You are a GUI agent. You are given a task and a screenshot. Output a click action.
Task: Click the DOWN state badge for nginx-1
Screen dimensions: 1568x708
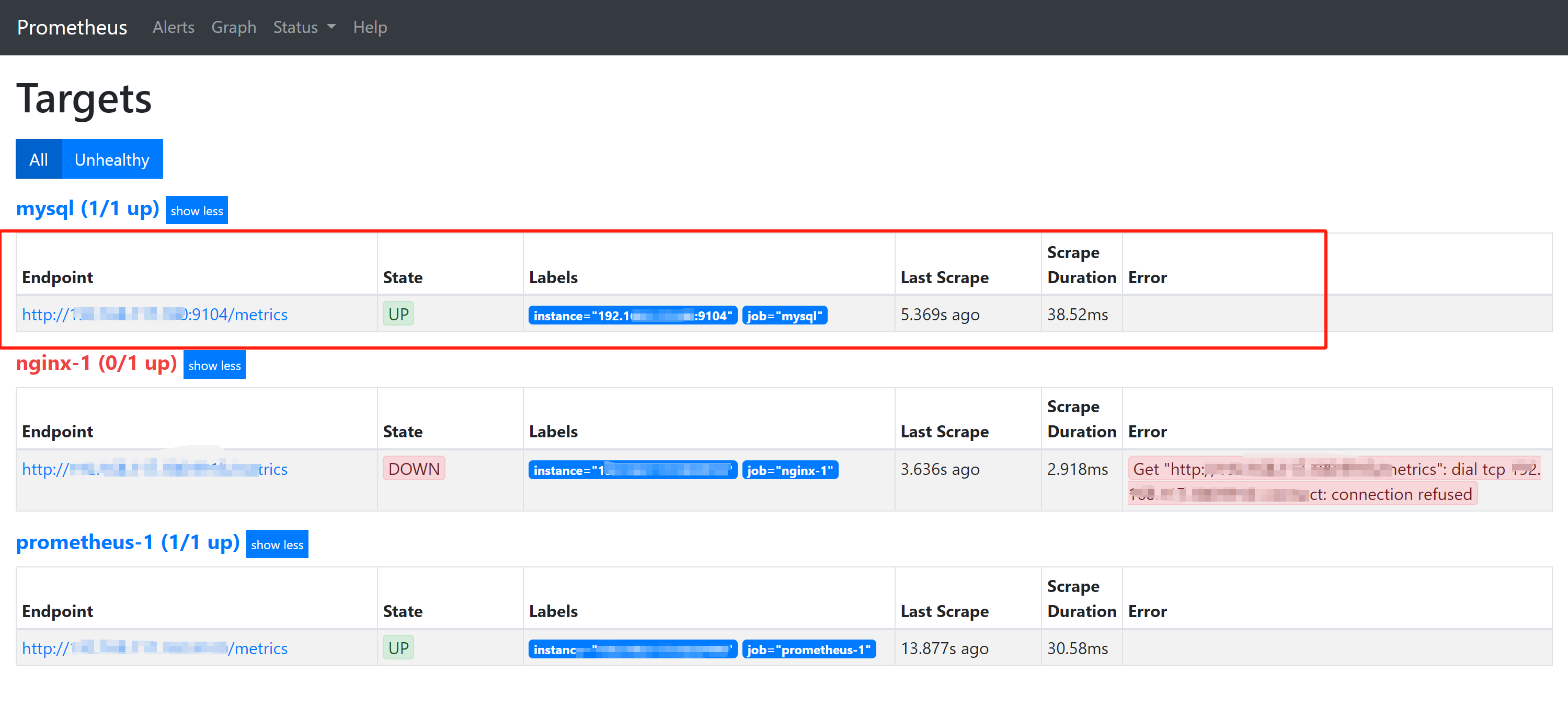tap(413, 469)
